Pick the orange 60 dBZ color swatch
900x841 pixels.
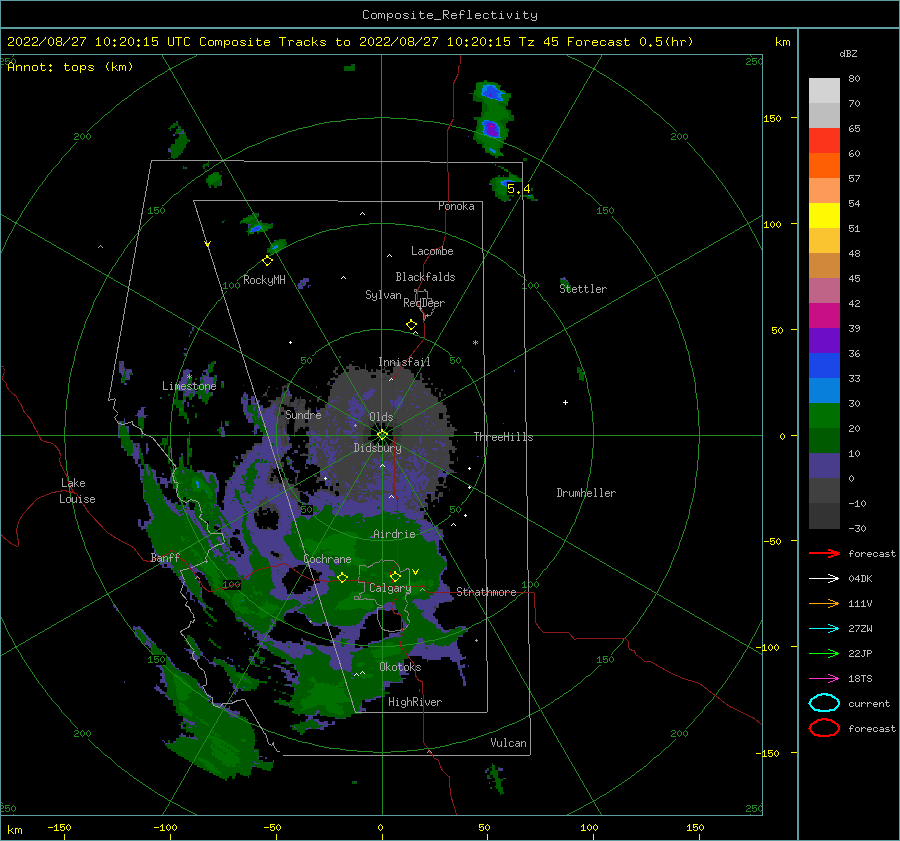(x=824, y=165)
